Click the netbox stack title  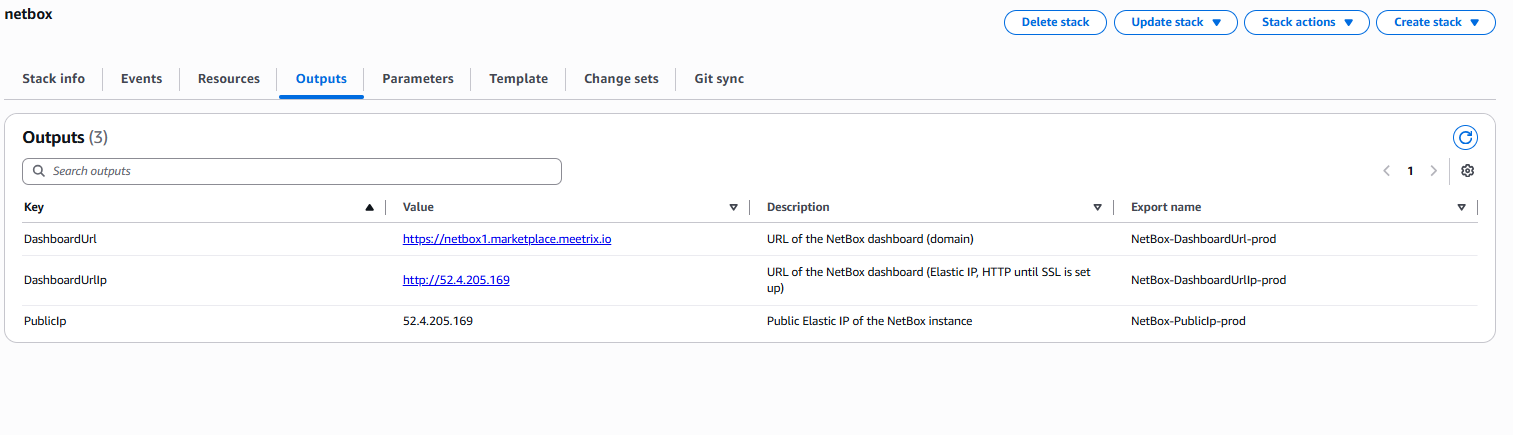[28, 14]
